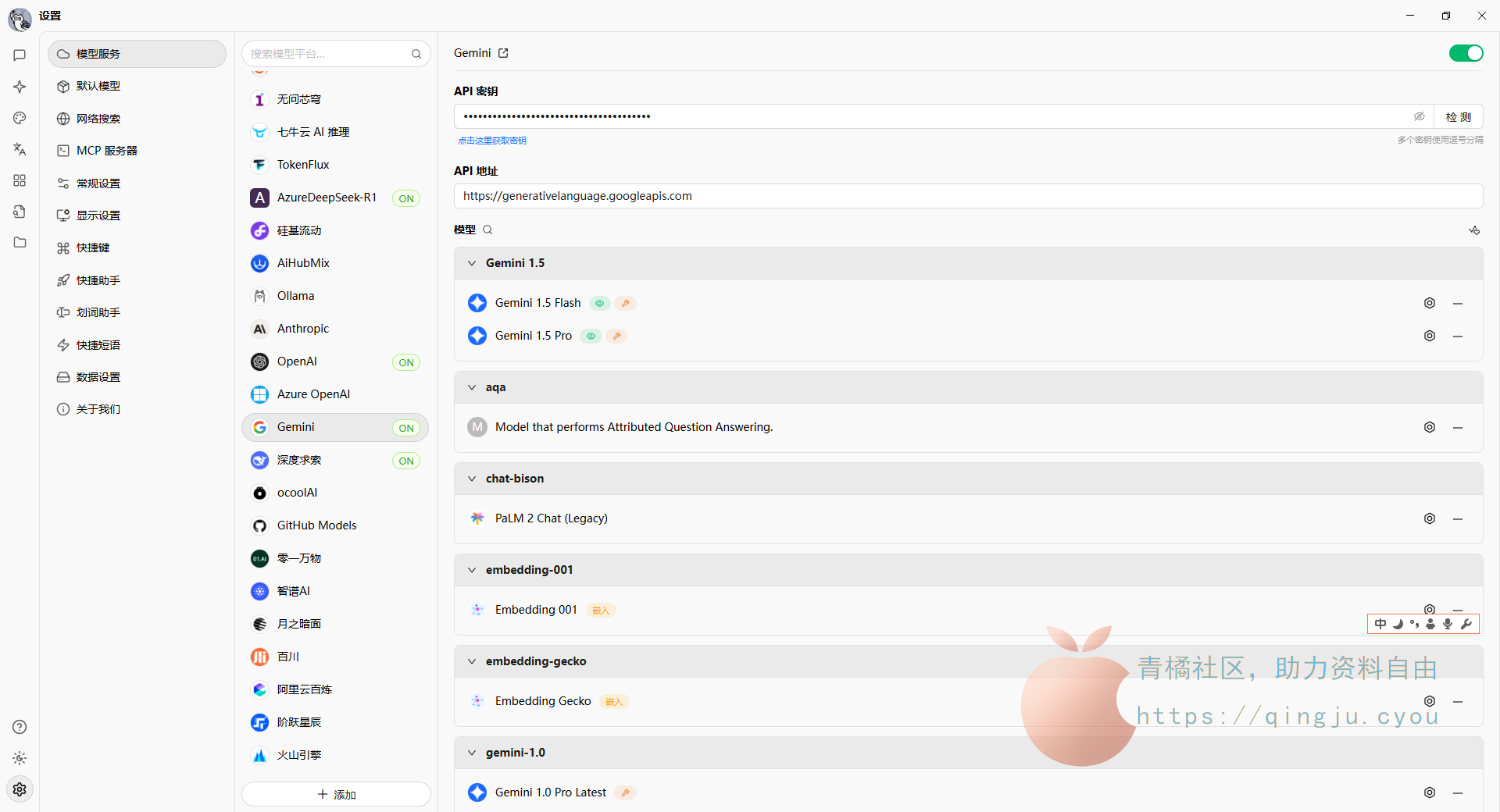Collapse the aqa model group
The width and height of the screenshot is (1500, 812).
click(472, 387)
